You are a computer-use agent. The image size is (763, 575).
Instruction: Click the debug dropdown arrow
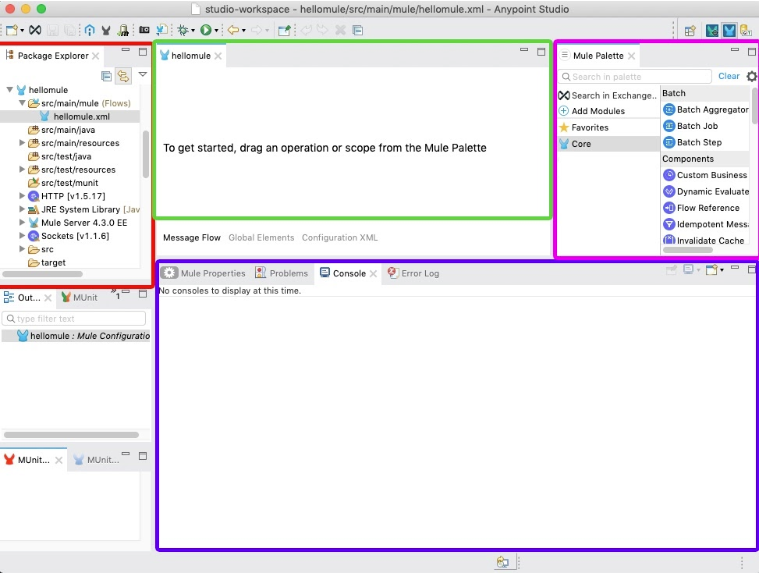tap(193, 31)
